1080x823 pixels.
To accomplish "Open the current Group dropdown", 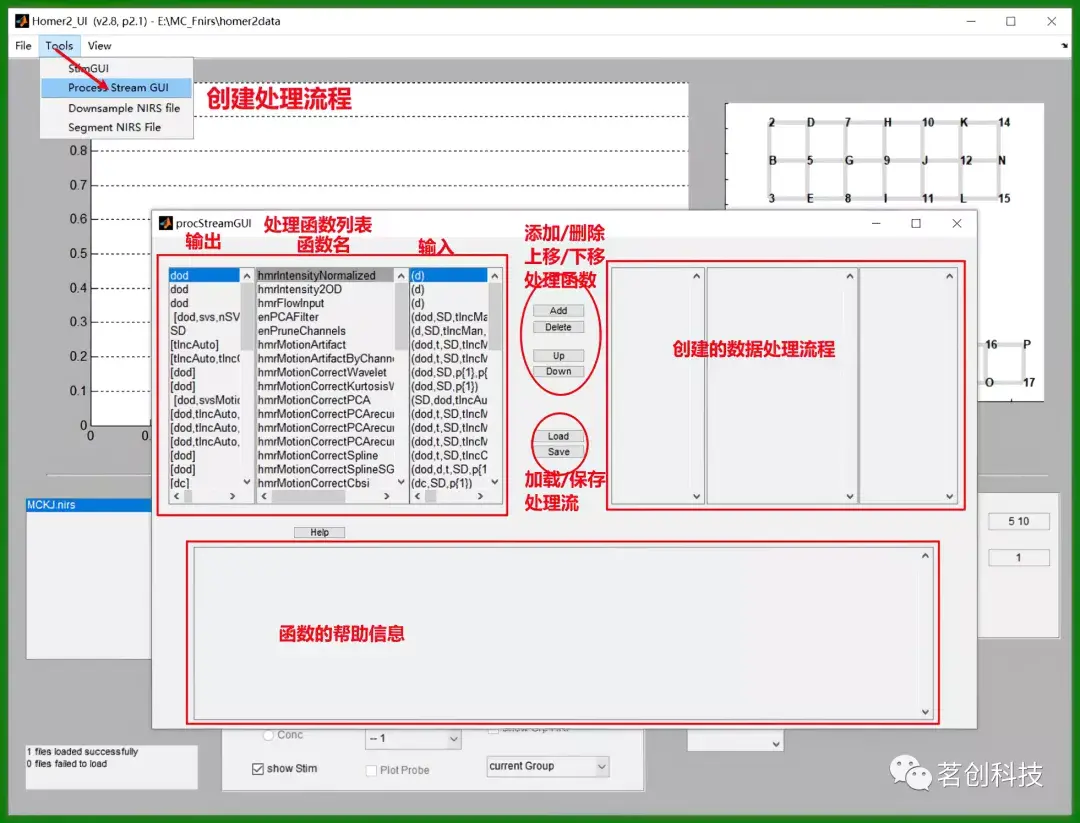I will pos(548,766).
